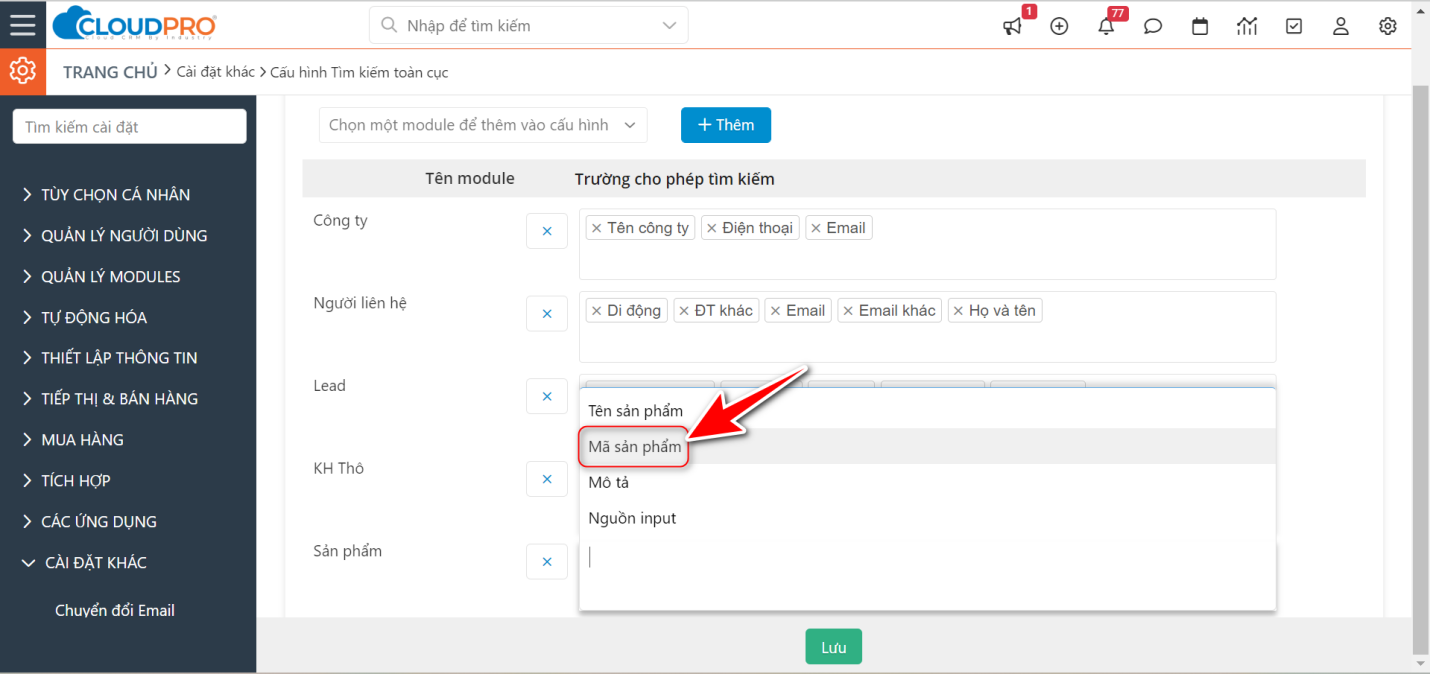Remove the Người liên hệ module row
This screenshot has height=674, width=1430.
pos(547,314)
